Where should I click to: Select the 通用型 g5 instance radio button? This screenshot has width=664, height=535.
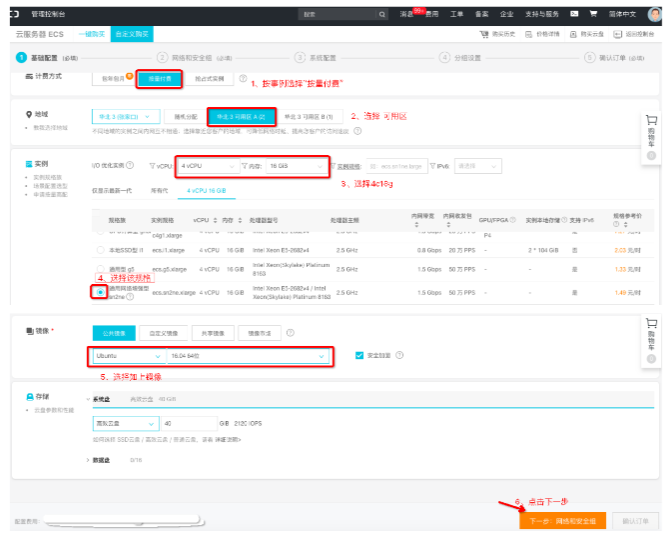(x=100, y=269)
